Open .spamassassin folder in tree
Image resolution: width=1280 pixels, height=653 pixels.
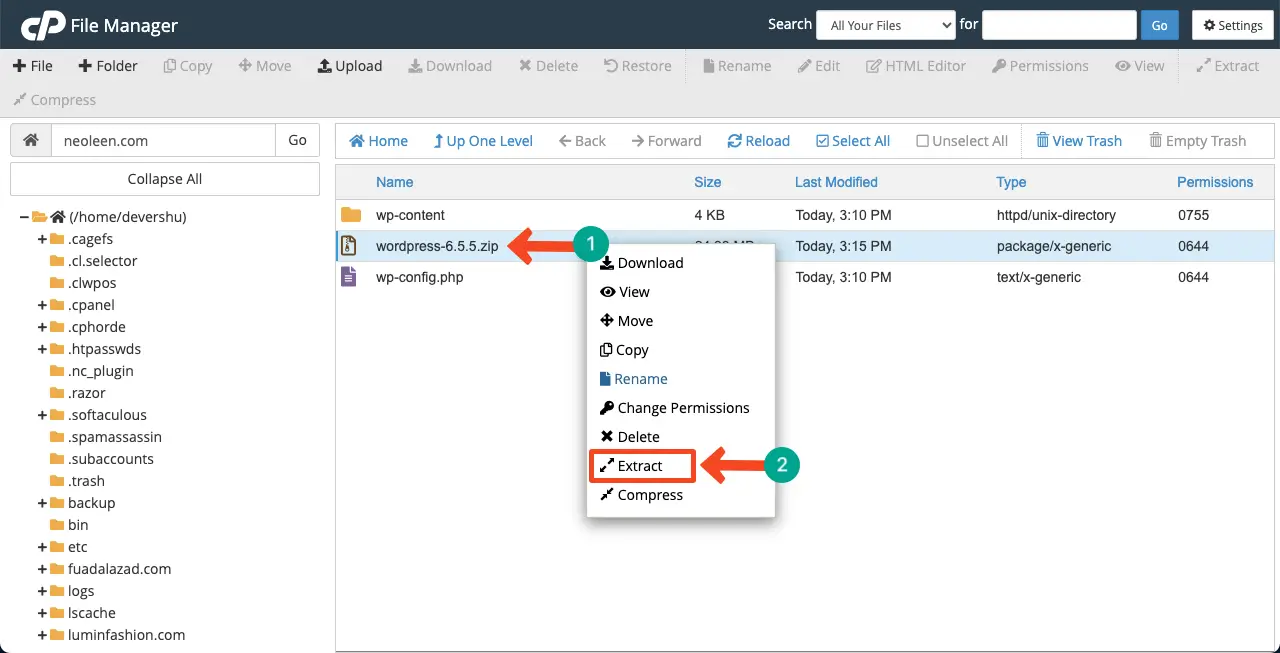click(x=115, y=437)
